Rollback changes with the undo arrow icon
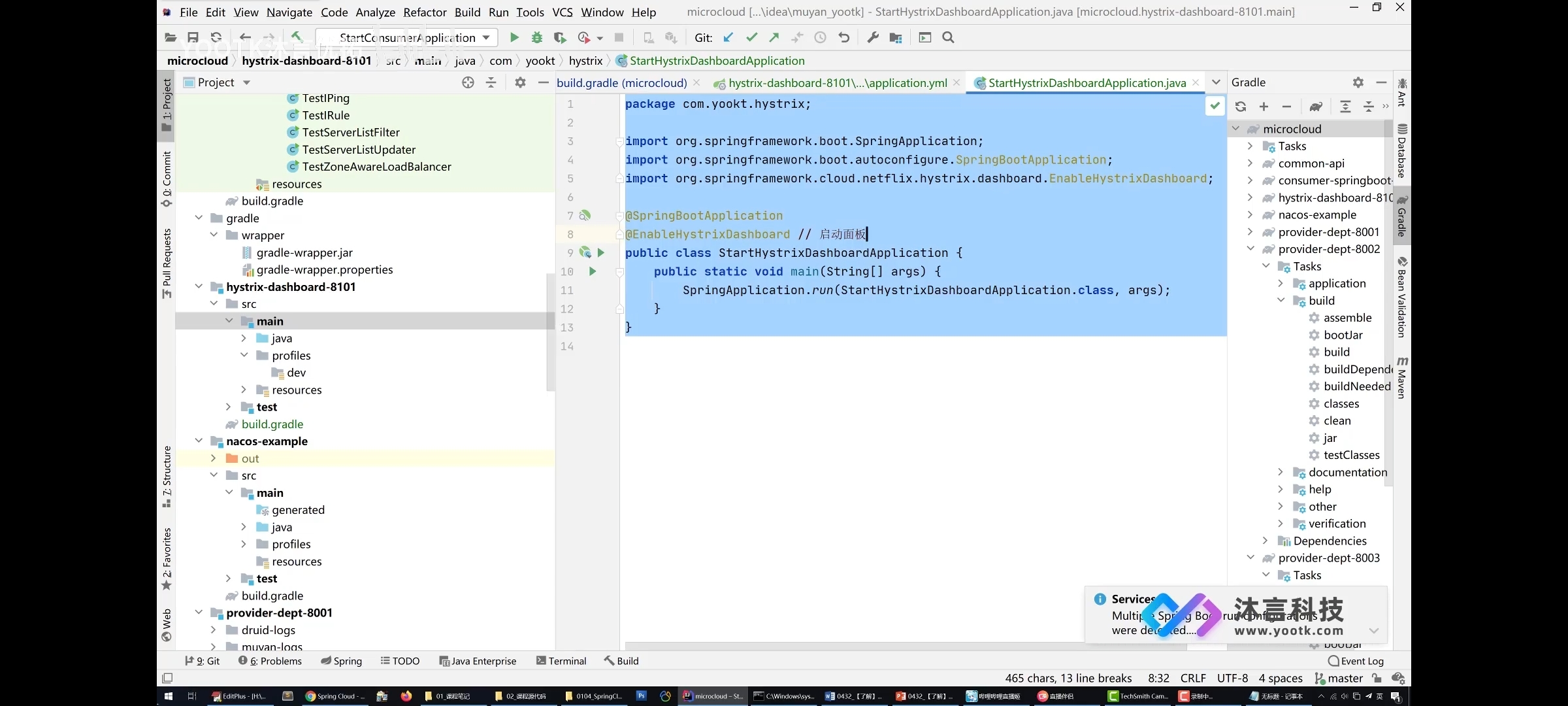The width and height of the screenshot is (1568, 706). [844, 37]
